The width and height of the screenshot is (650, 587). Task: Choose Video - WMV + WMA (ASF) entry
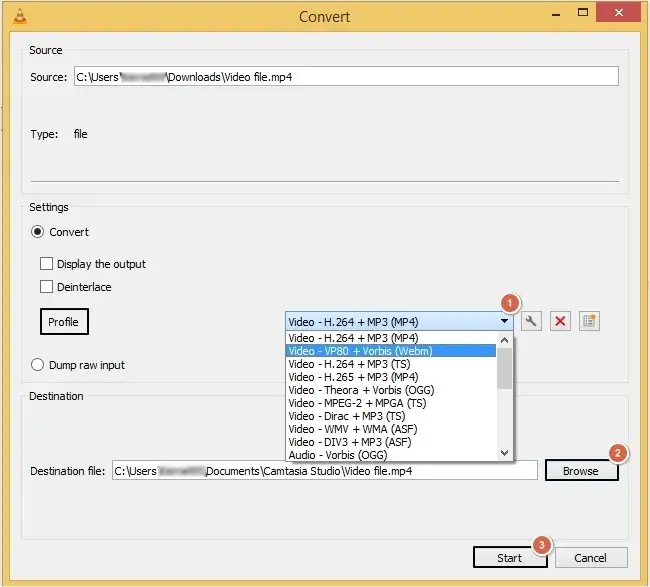pyautogui.click(x=390, y=428)
